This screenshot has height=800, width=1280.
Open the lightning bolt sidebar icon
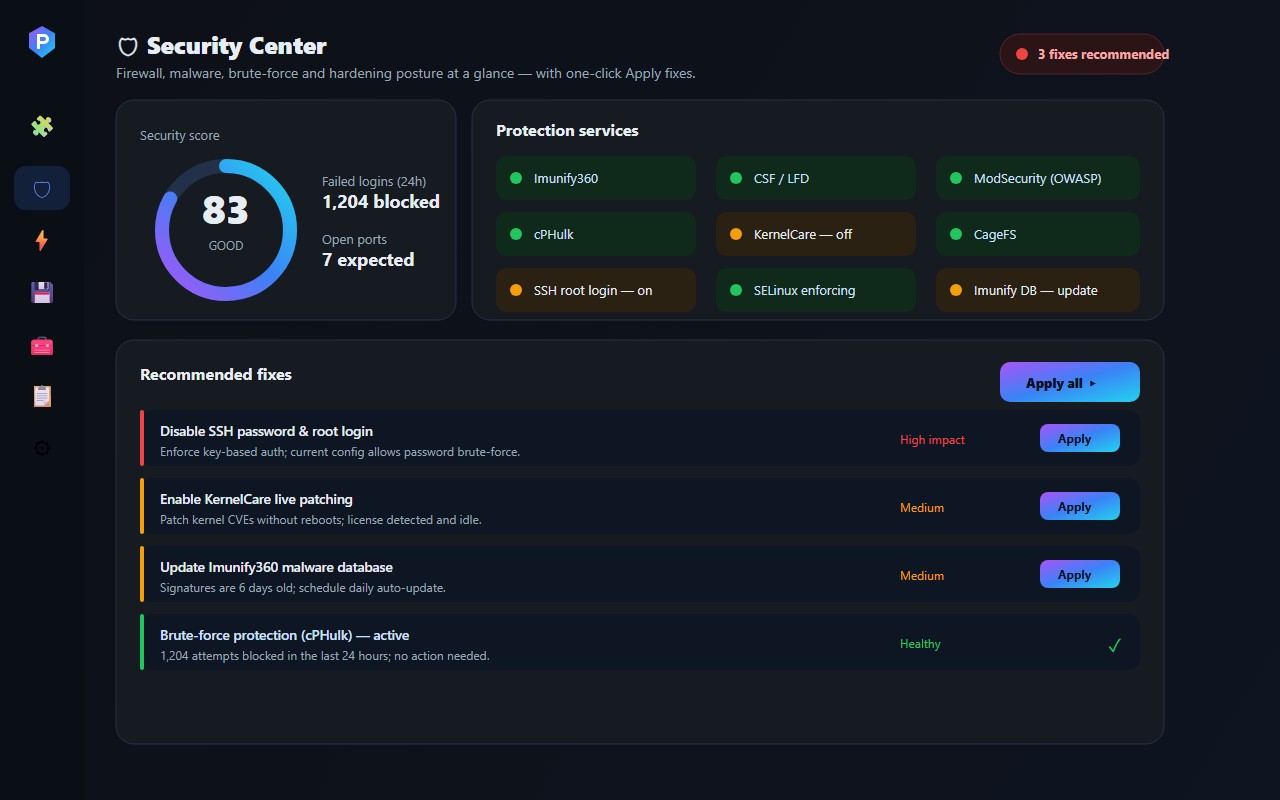[42, 240]
